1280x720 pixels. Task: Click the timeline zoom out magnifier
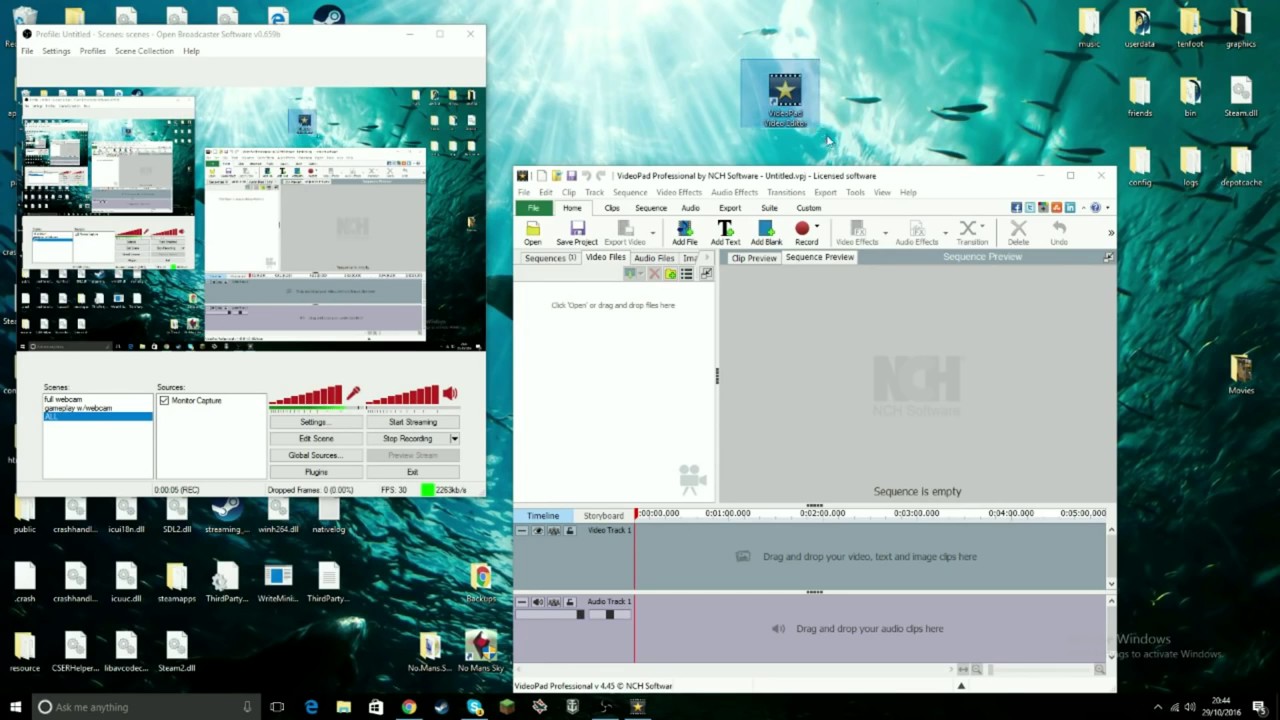click(x=977, y=669)
